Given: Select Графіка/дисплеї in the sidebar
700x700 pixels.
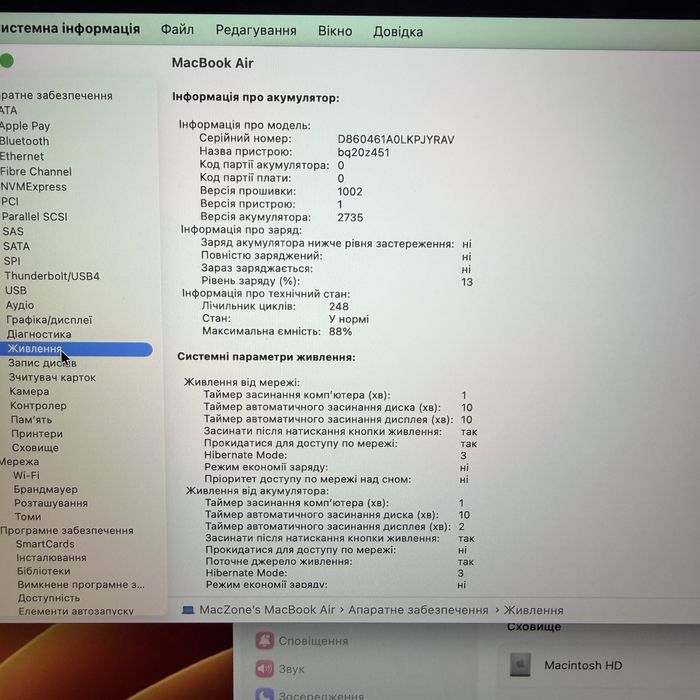Looking at the screenshot, I should click(x=49, y=320).
